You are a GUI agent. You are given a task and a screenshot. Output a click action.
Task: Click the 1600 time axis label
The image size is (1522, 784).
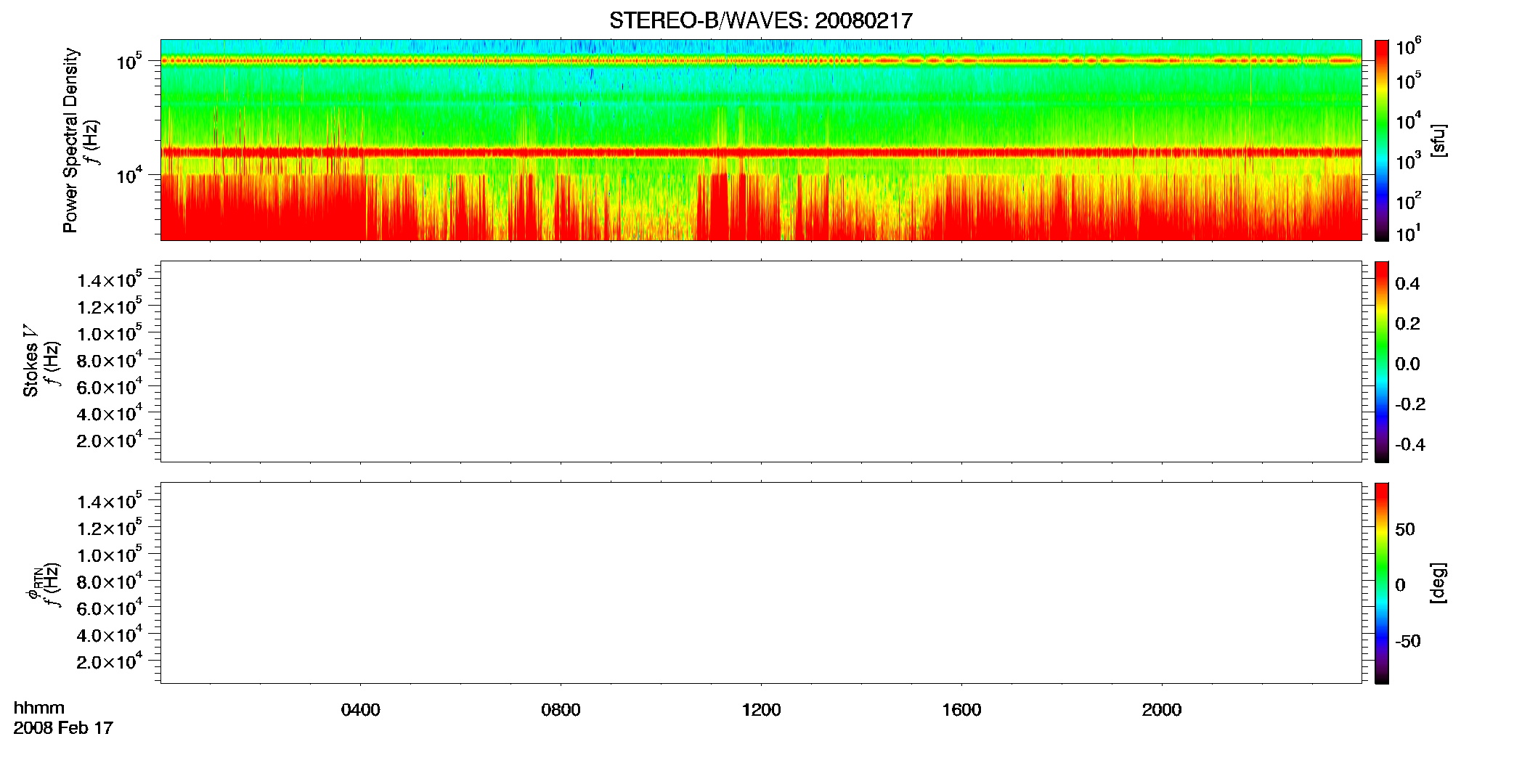coord(961,710)
